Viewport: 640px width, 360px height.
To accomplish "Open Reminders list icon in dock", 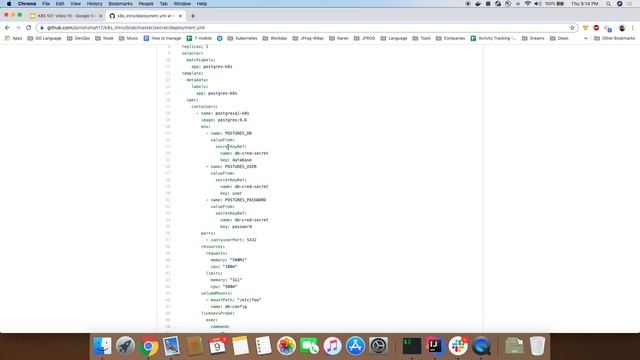I will [x=263, y=346].
